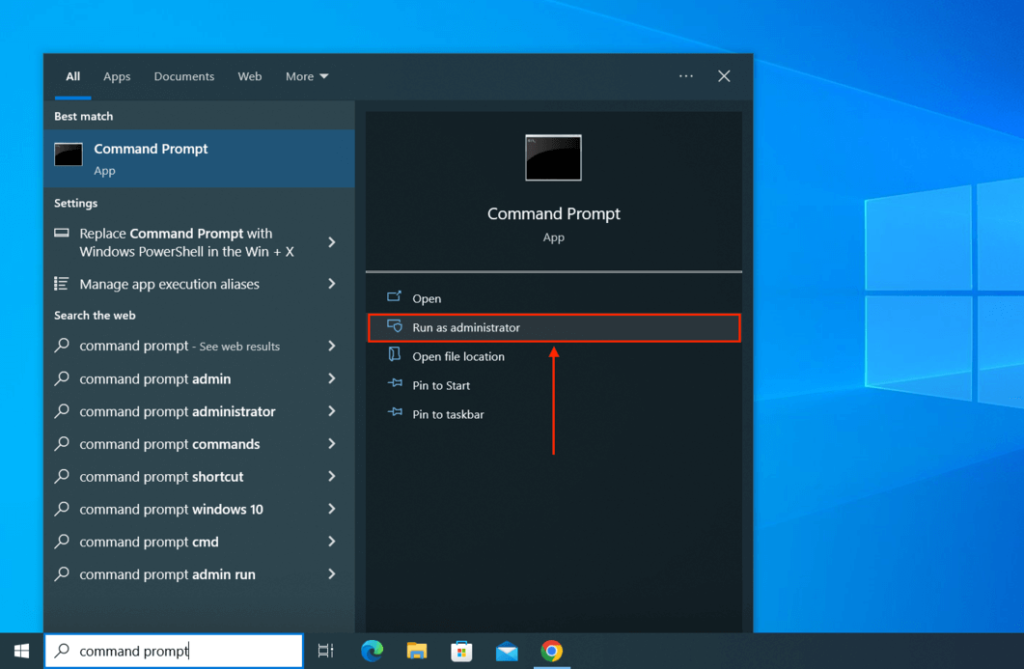The image size is (1024, 669).
Task: Open Microsoft Store taskbar icon
Action: 461,651
